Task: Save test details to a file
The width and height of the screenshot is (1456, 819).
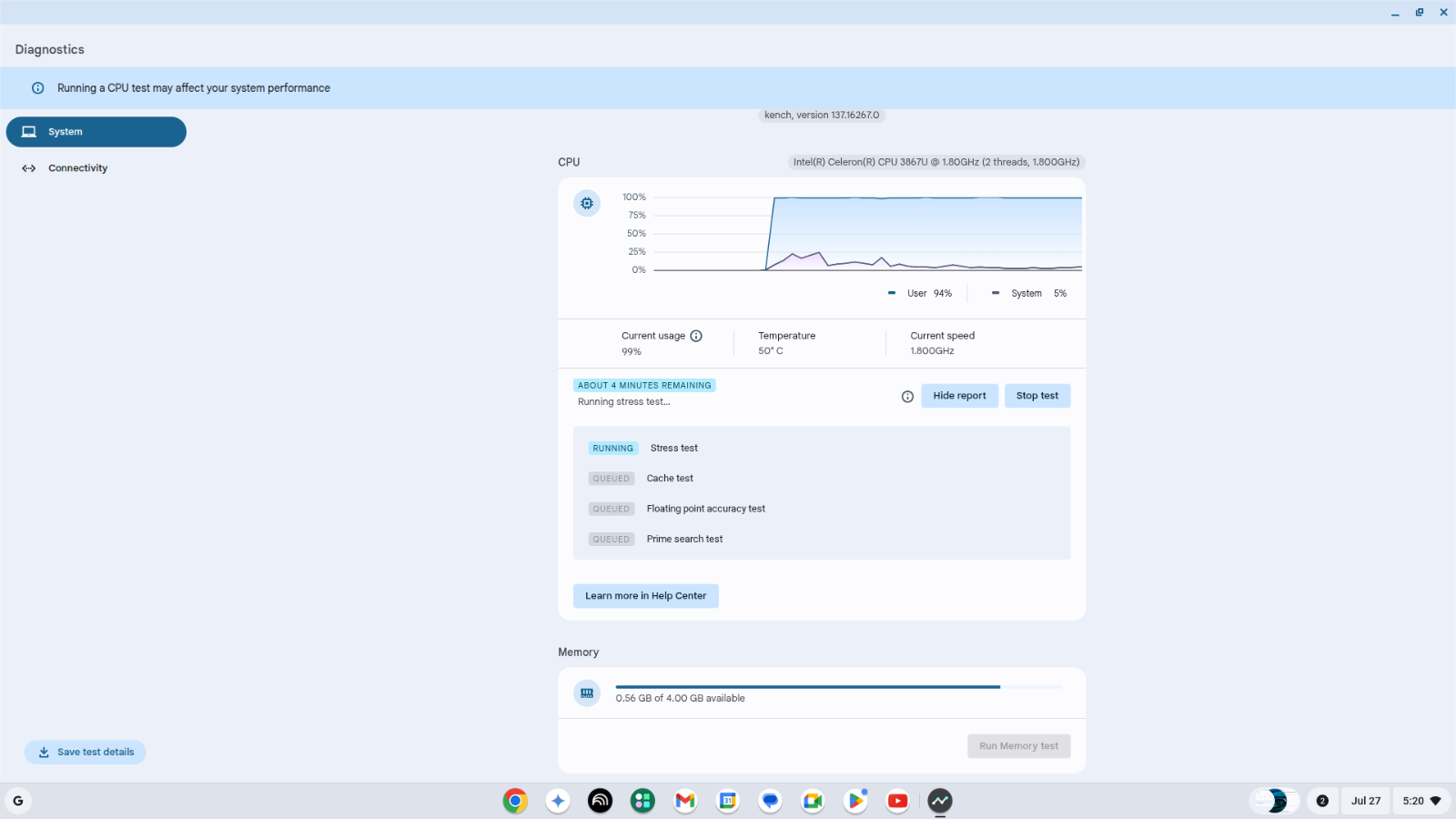Action: coord(86,753)
